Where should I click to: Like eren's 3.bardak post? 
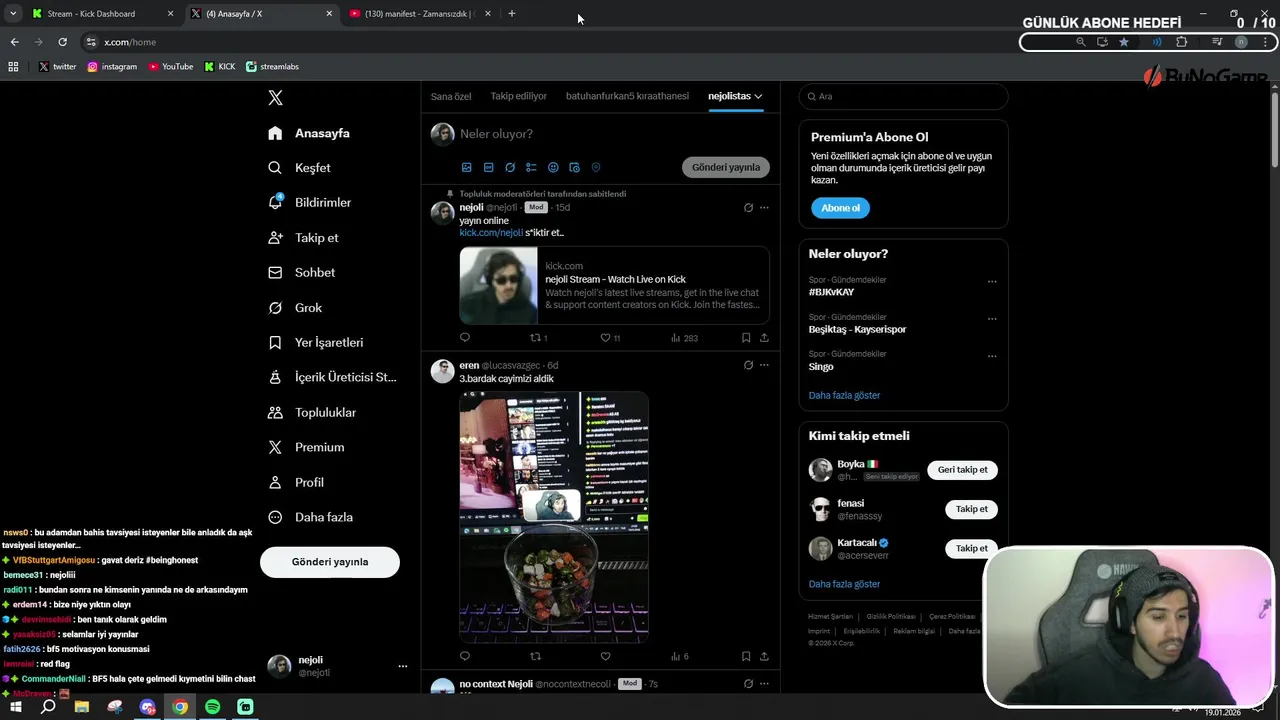[x=605, y=656]
